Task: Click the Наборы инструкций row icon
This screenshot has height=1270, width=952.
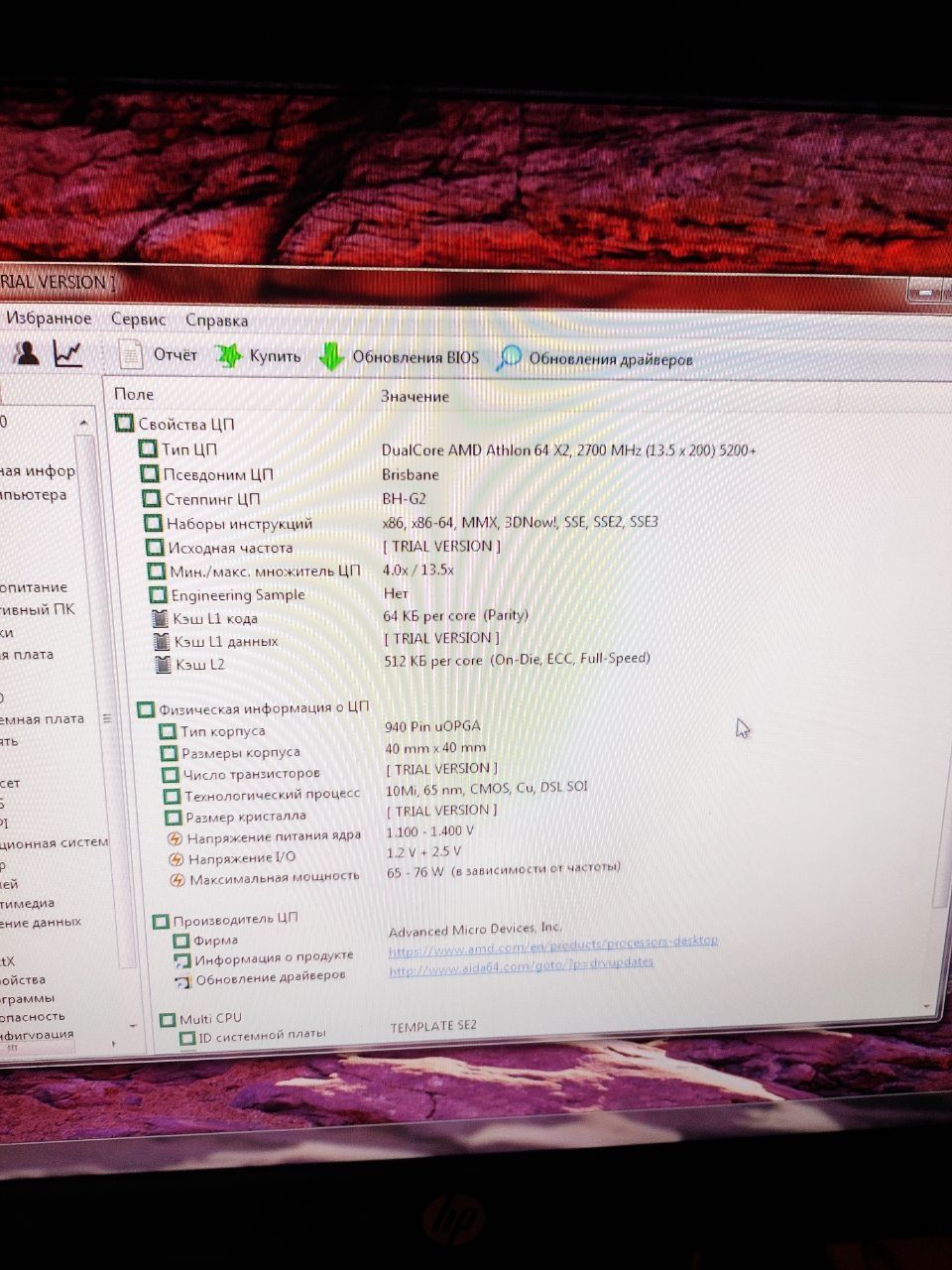Action: 153,523
